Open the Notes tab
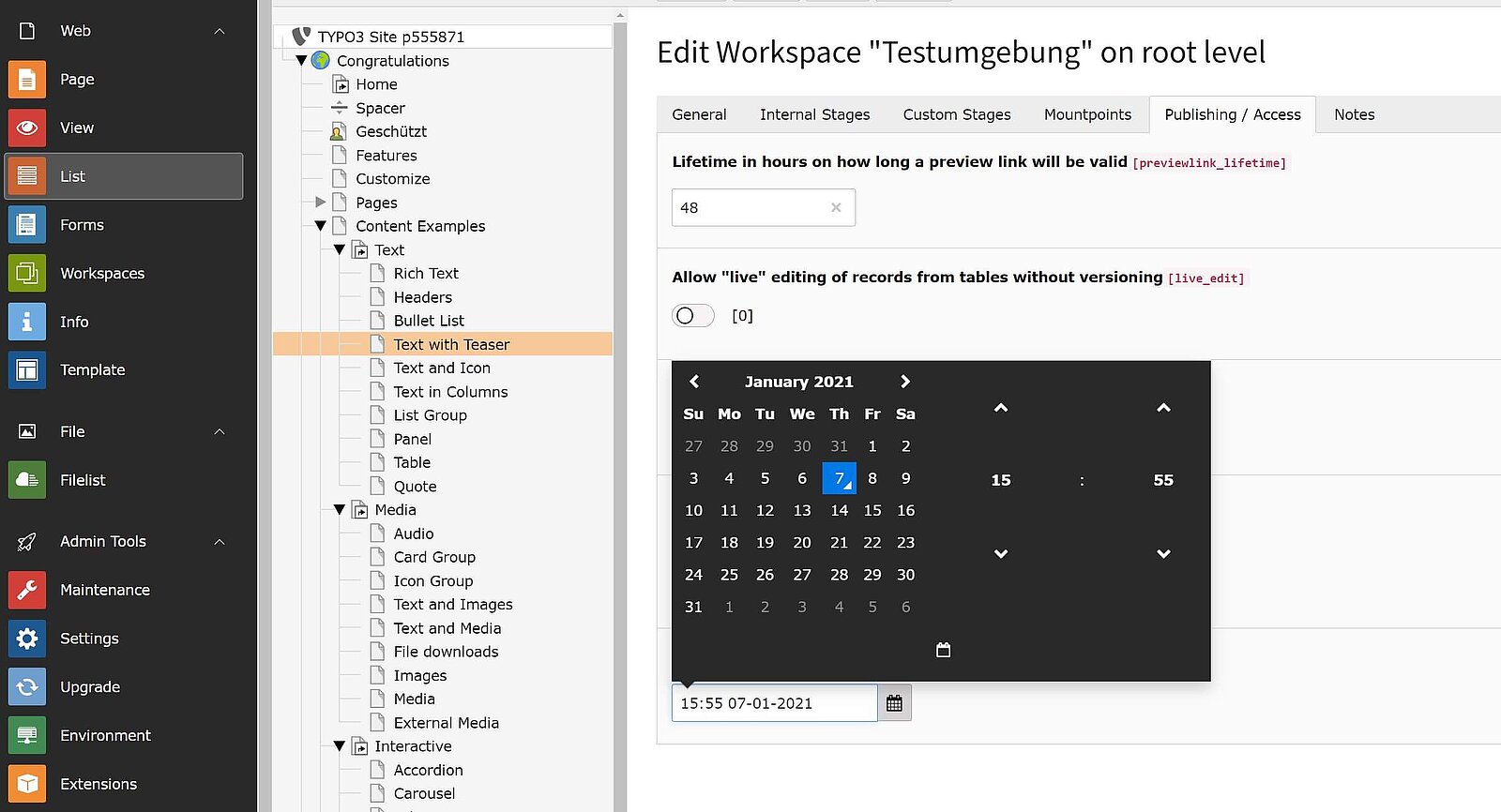 (x=1354, y=114)
